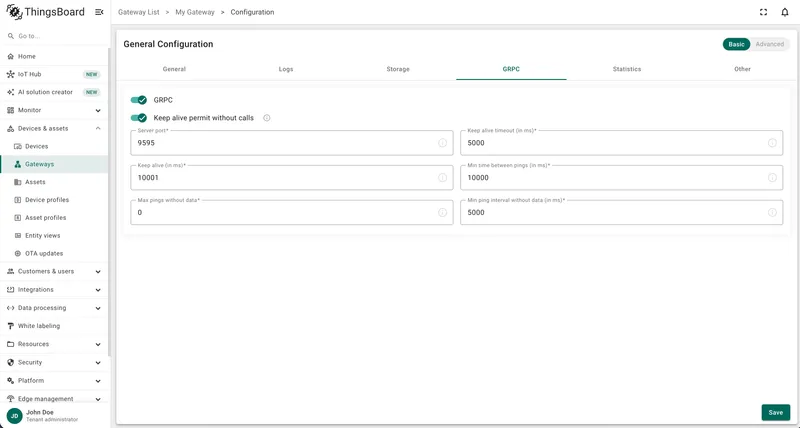Screen dimensions: 800x428
Task: Open the Logs tab
Action: click(x=286, y=69)
